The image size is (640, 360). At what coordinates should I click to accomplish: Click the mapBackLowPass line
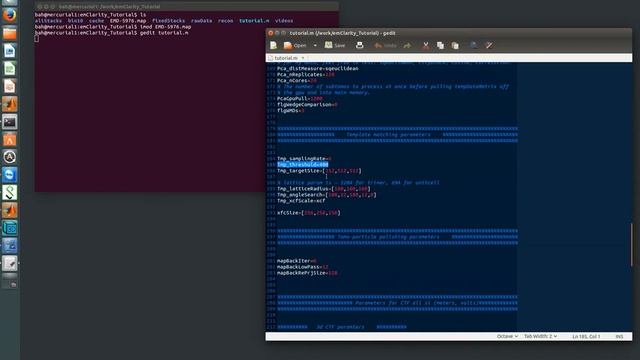click(302, 267)
